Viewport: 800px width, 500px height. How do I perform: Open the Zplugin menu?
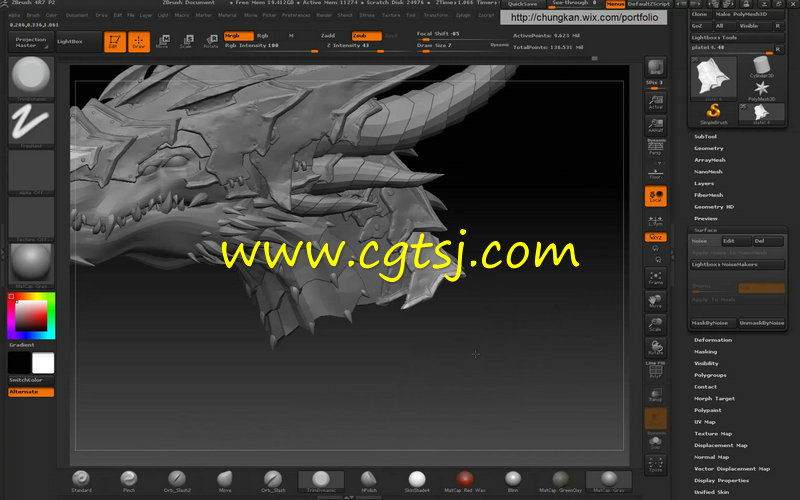(463, 15)
